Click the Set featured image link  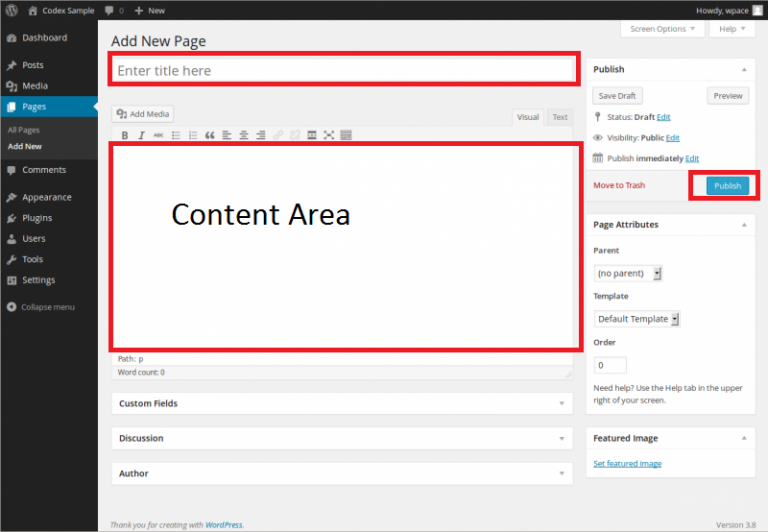[627, 464]
